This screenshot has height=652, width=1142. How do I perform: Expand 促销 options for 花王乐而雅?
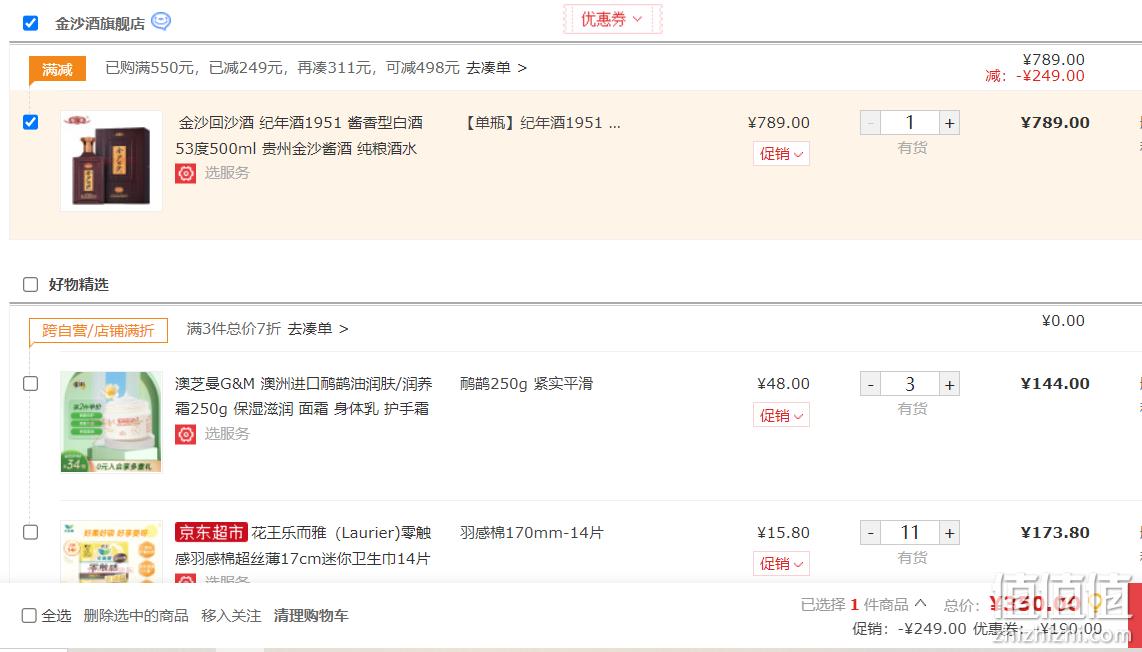pos(781,563)
